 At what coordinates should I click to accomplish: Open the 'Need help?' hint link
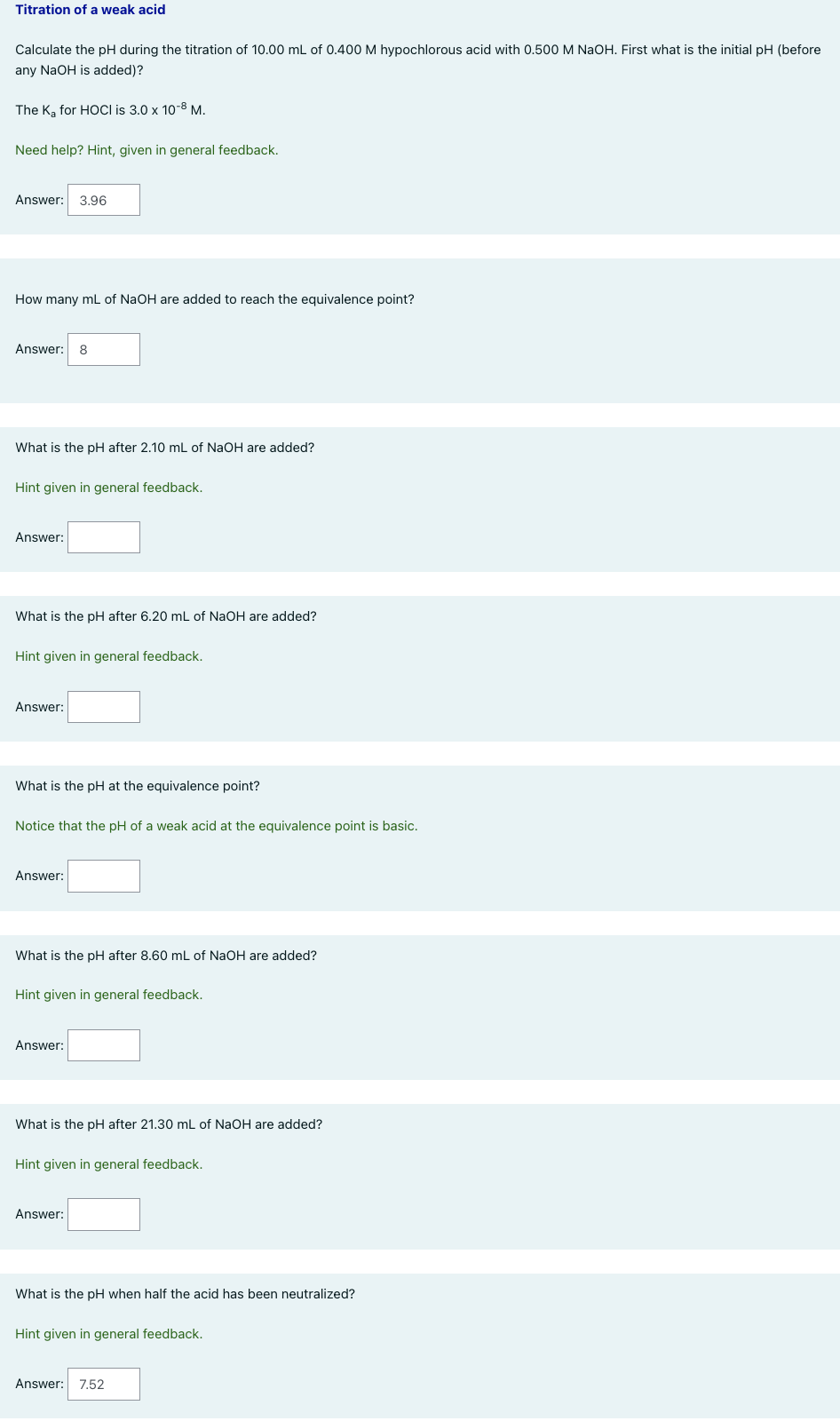coord(147,150)
